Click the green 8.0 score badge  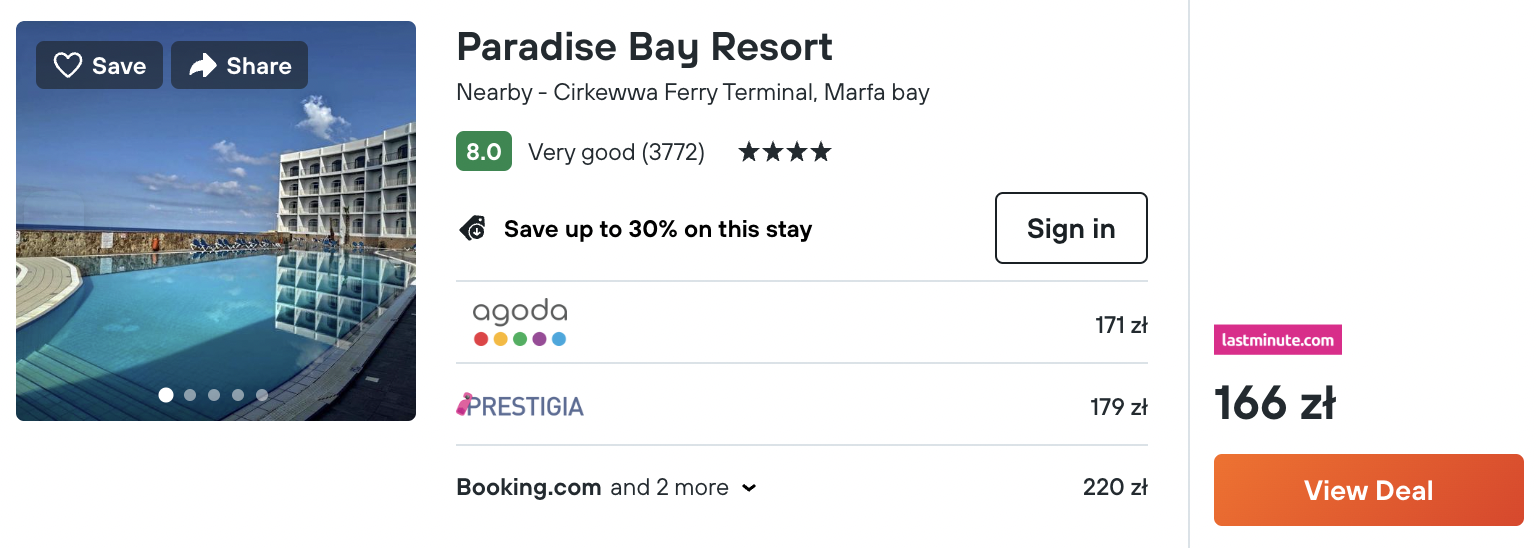[484, 152]
